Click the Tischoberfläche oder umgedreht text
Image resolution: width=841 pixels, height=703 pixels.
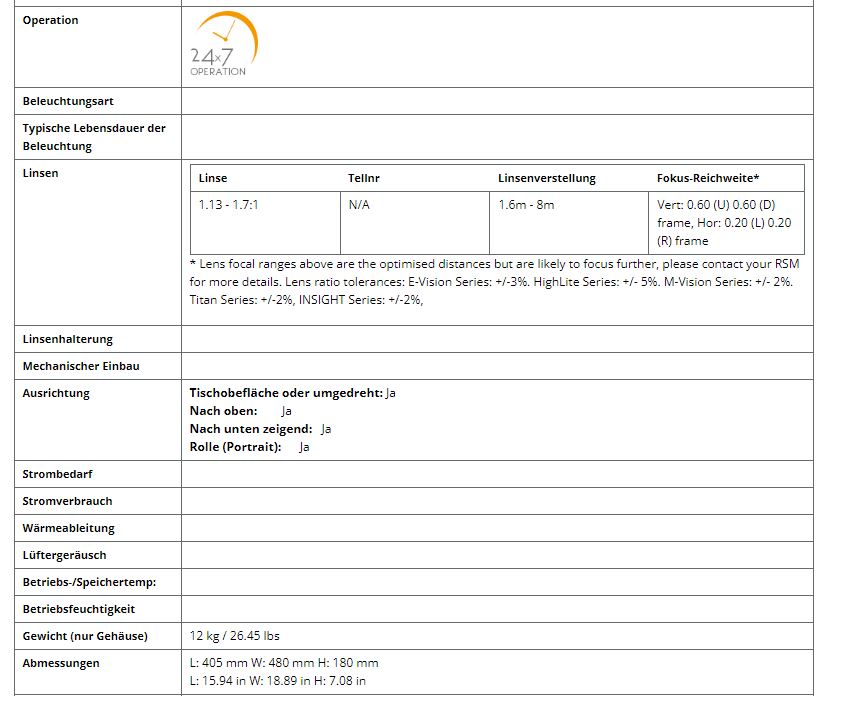[286, 393]
